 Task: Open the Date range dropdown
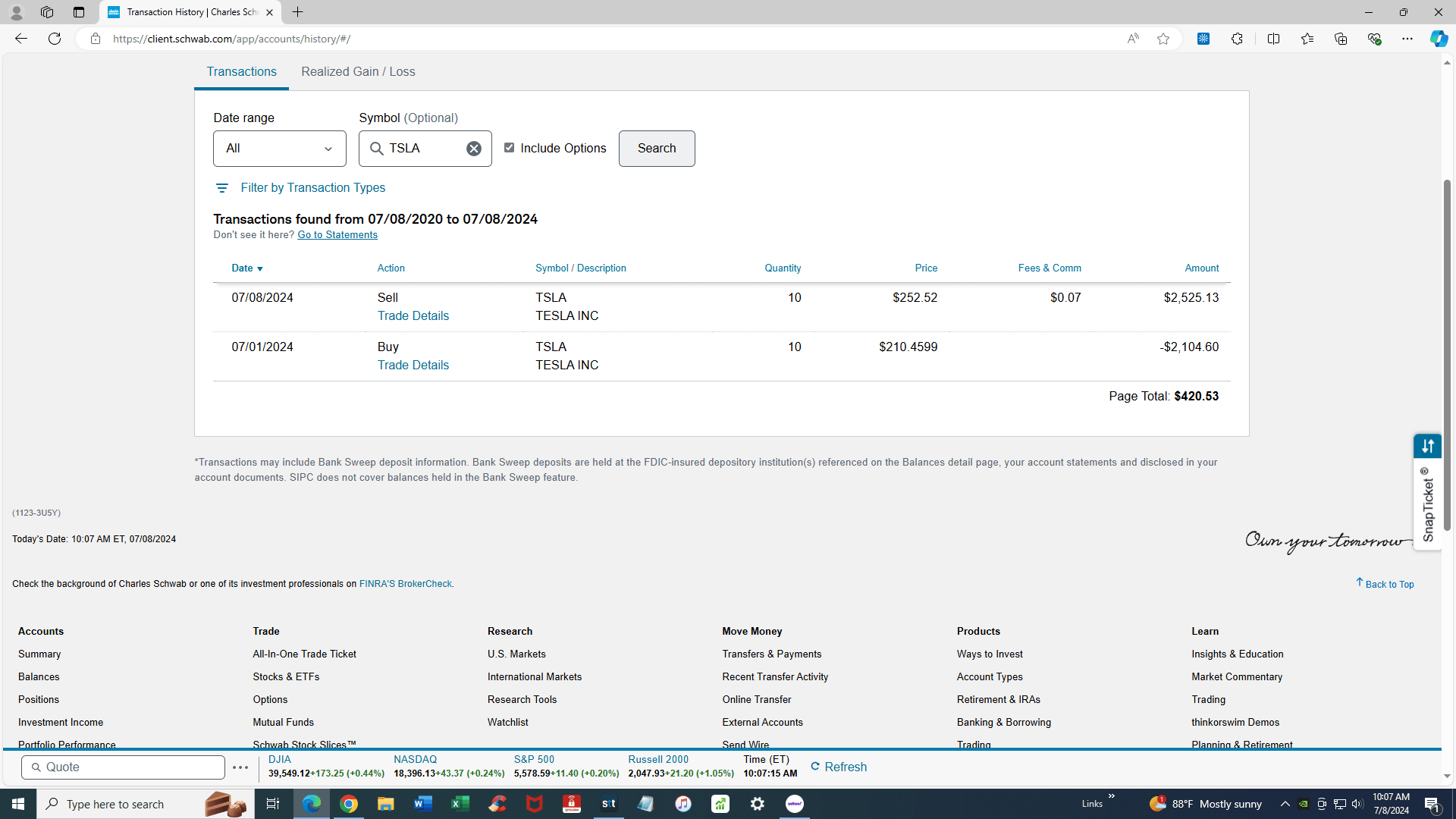pyautogui.click(x=279, y=149)
